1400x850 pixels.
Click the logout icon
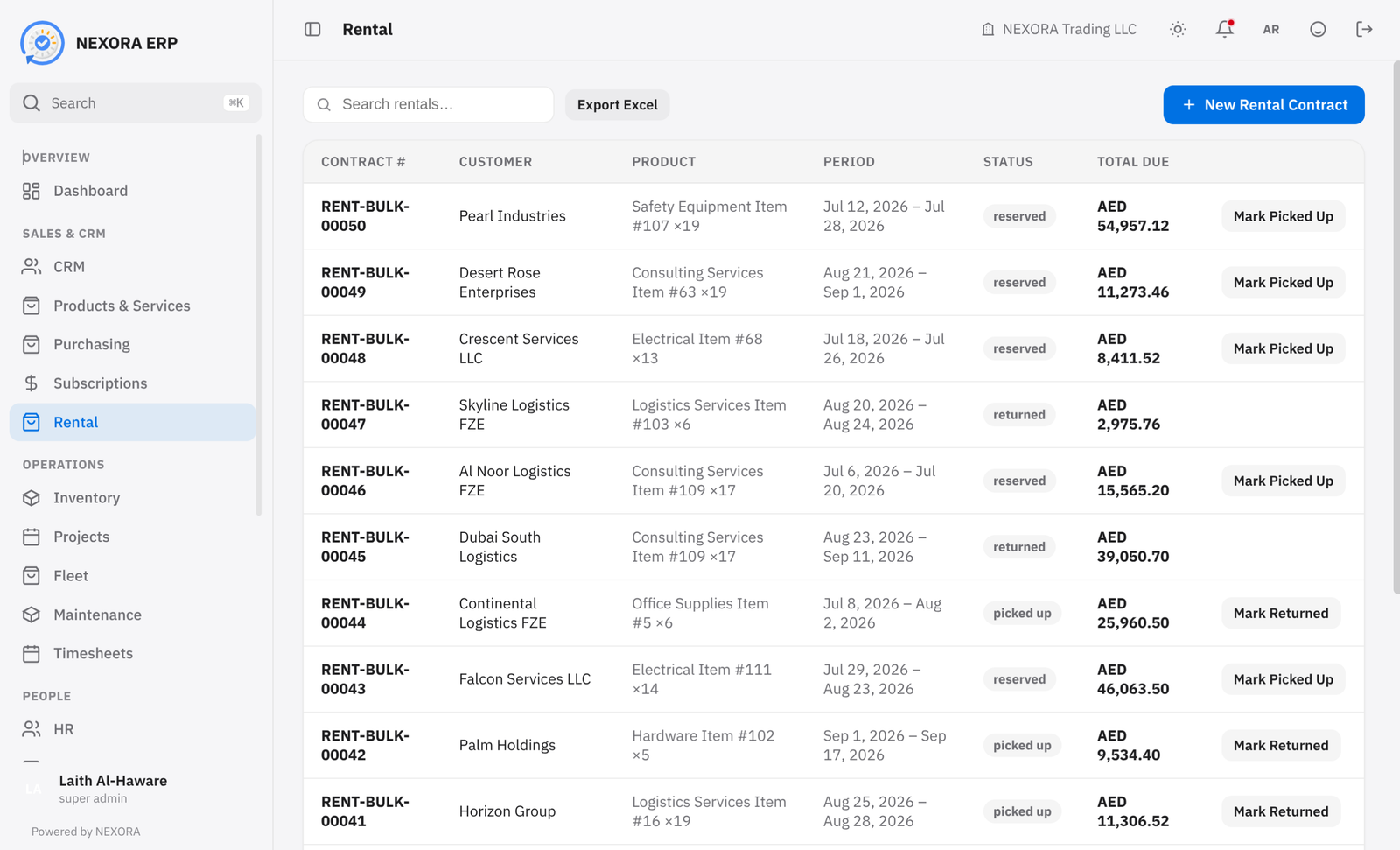[x=1364, y=29]
